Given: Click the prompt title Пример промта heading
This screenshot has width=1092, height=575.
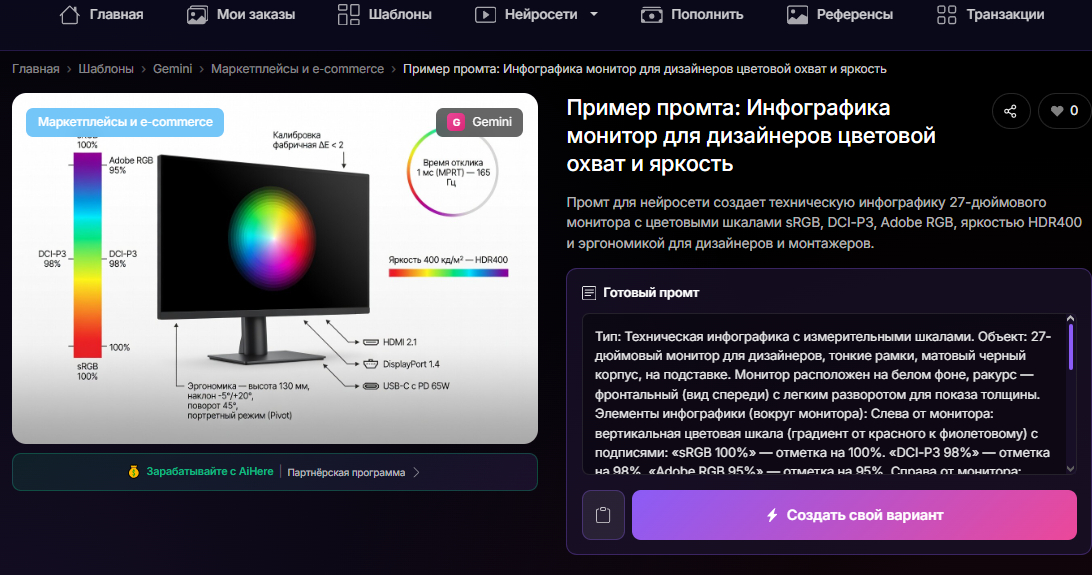Looking at the screenshot, I should (751, 136).
